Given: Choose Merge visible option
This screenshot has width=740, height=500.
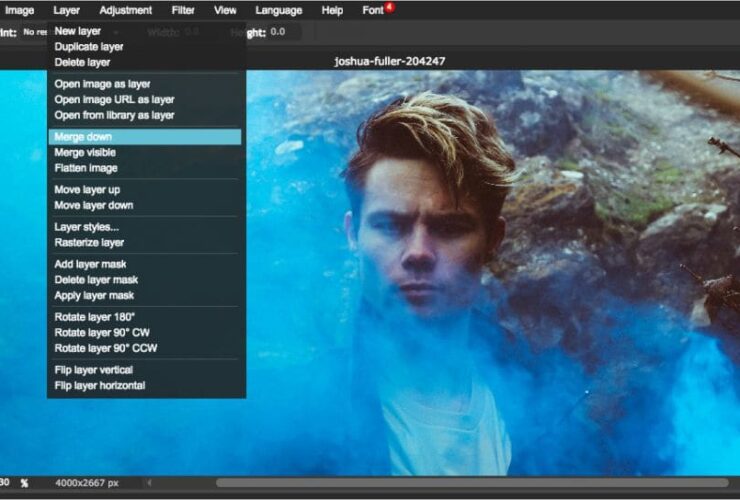Looking at the screenshot, I should [144, 153].
